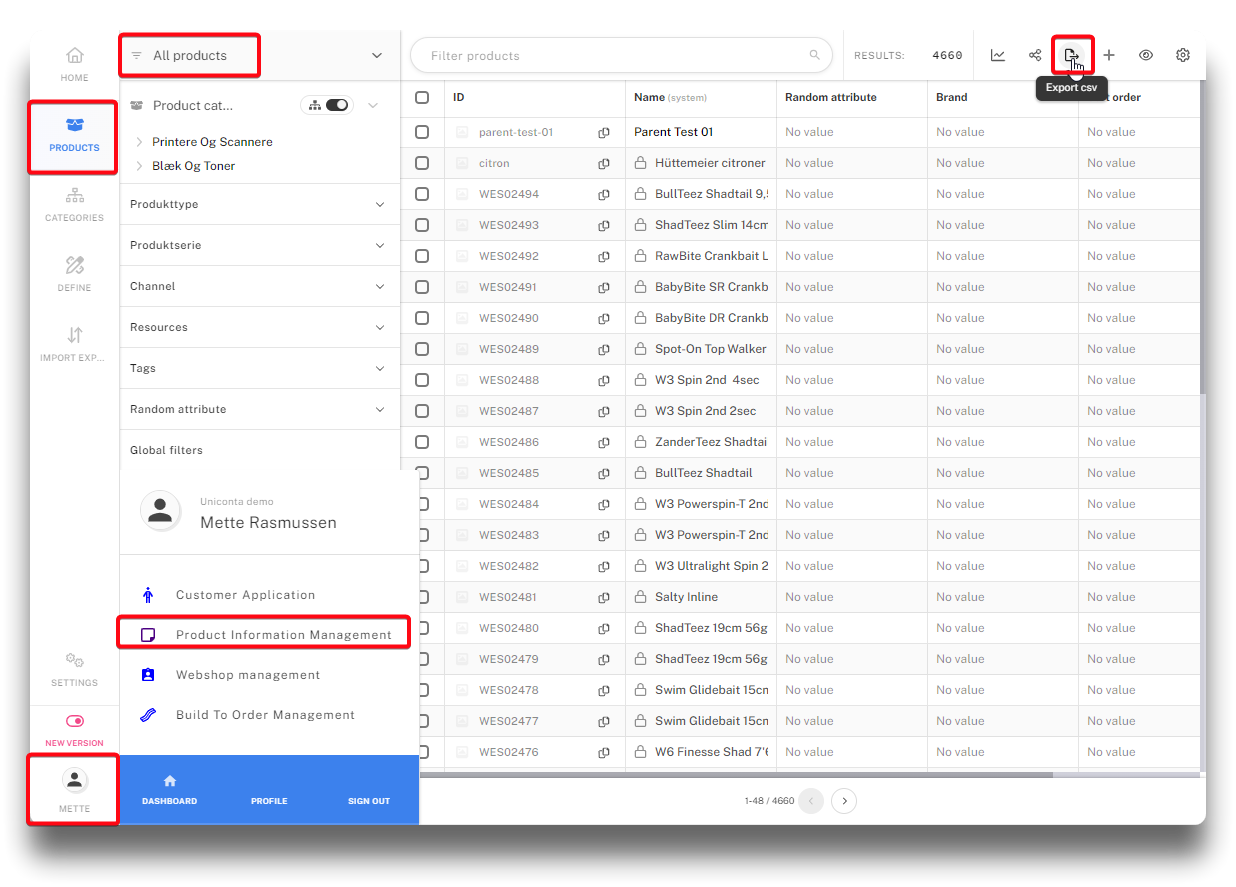Go to next page of results
This screenshot has height=887, width=1236.
[844, 801]
